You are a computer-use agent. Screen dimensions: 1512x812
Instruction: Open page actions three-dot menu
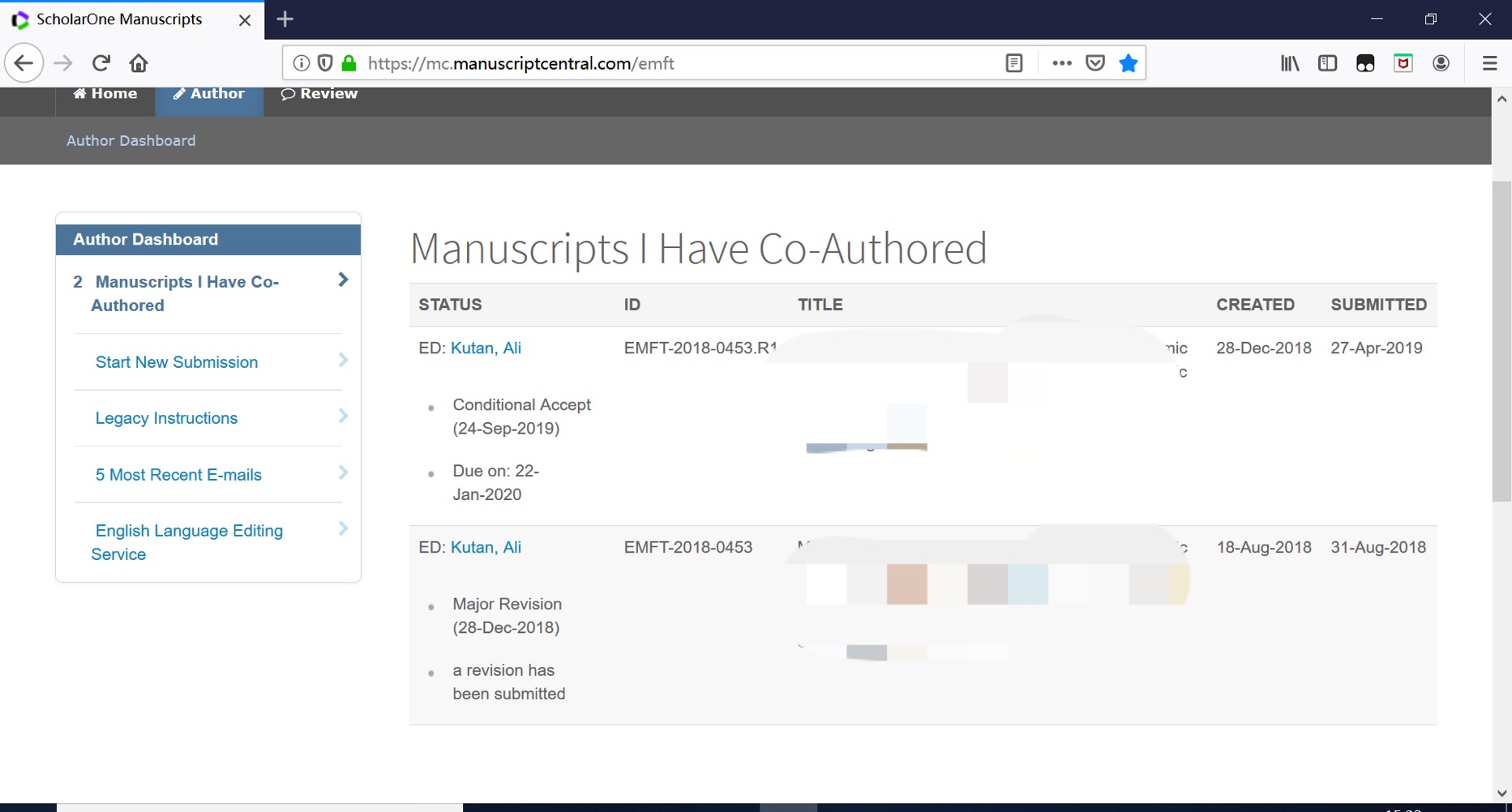point(1062,63)
